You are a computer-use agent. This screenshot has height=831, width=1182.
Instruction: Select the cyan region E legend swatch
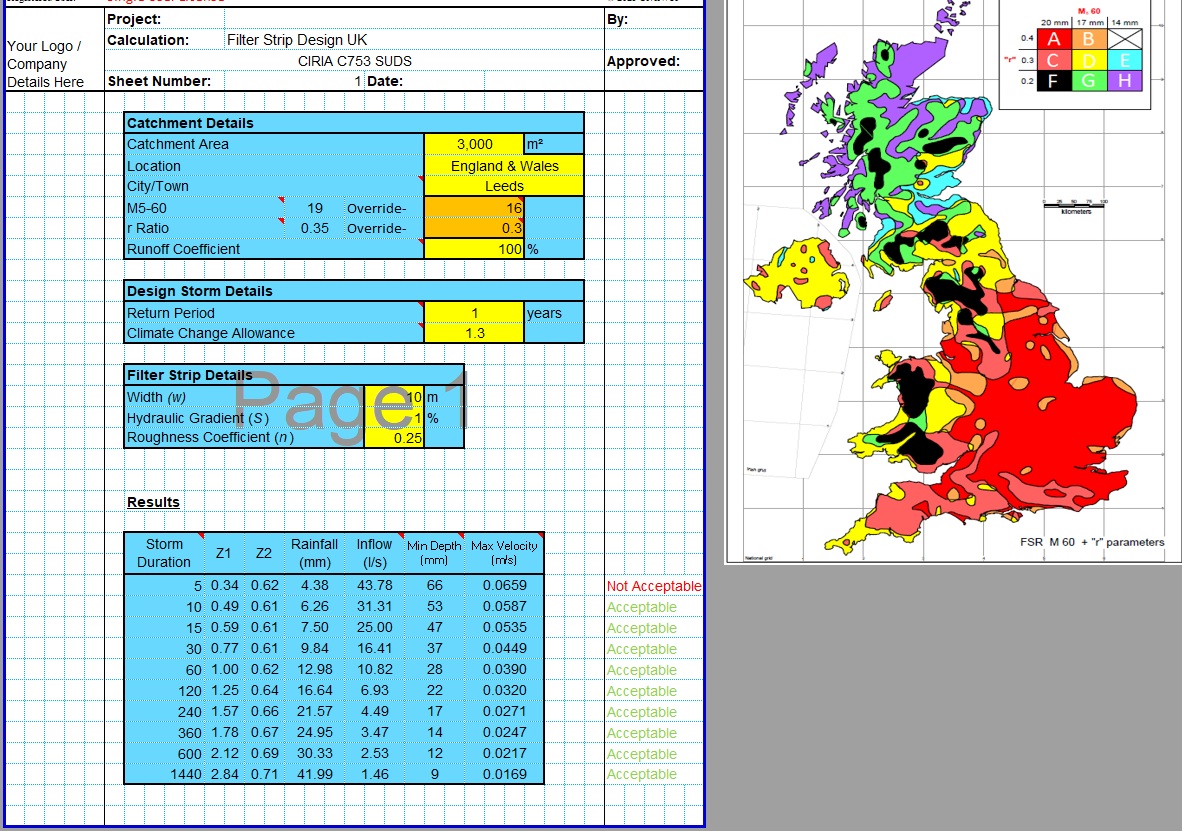(x=1125, y=60)
